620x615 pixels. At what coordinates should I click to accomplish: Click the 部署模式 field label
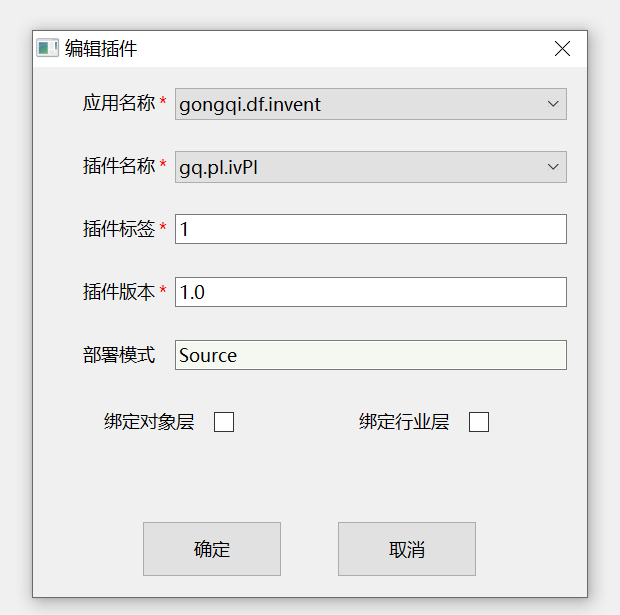coord(119,355)
